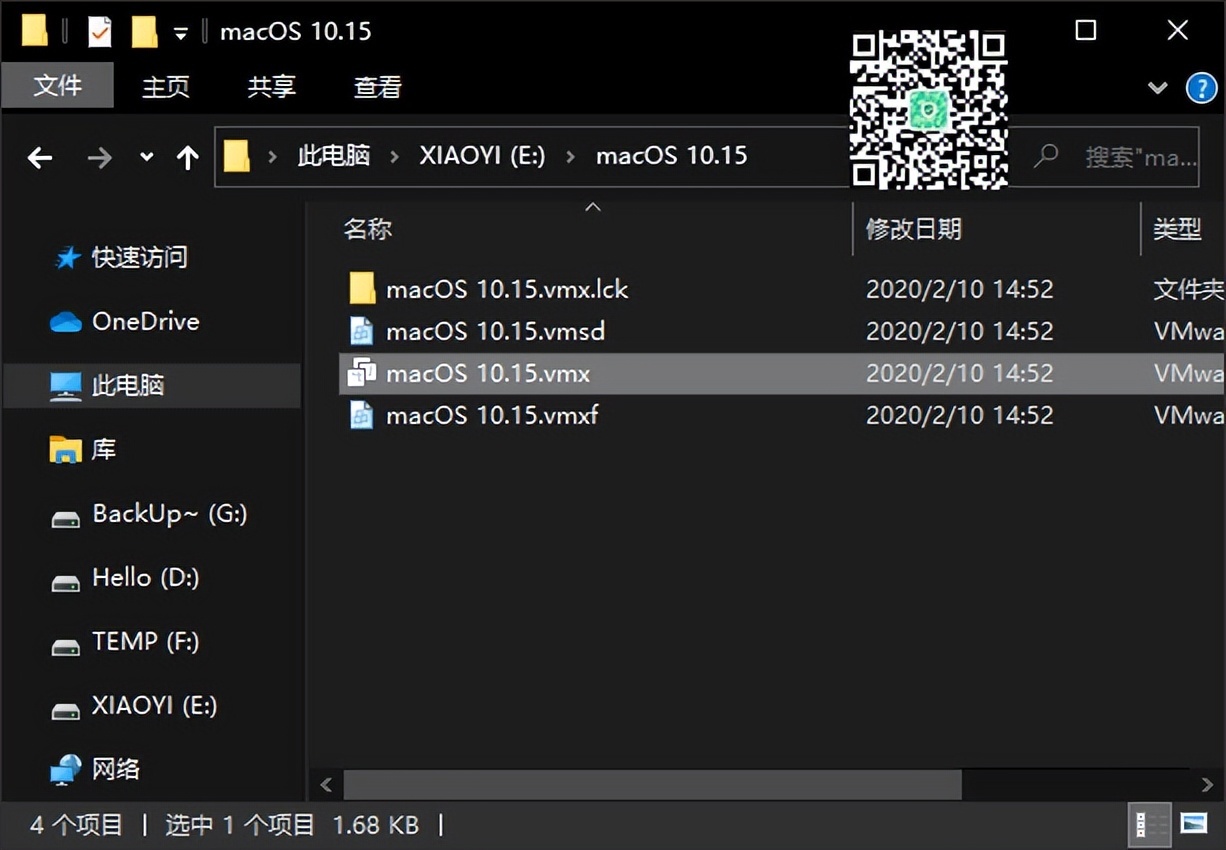Click date 2020/2/10 14:52 of macOS 10.15.vmxf

tap(959, 415)
